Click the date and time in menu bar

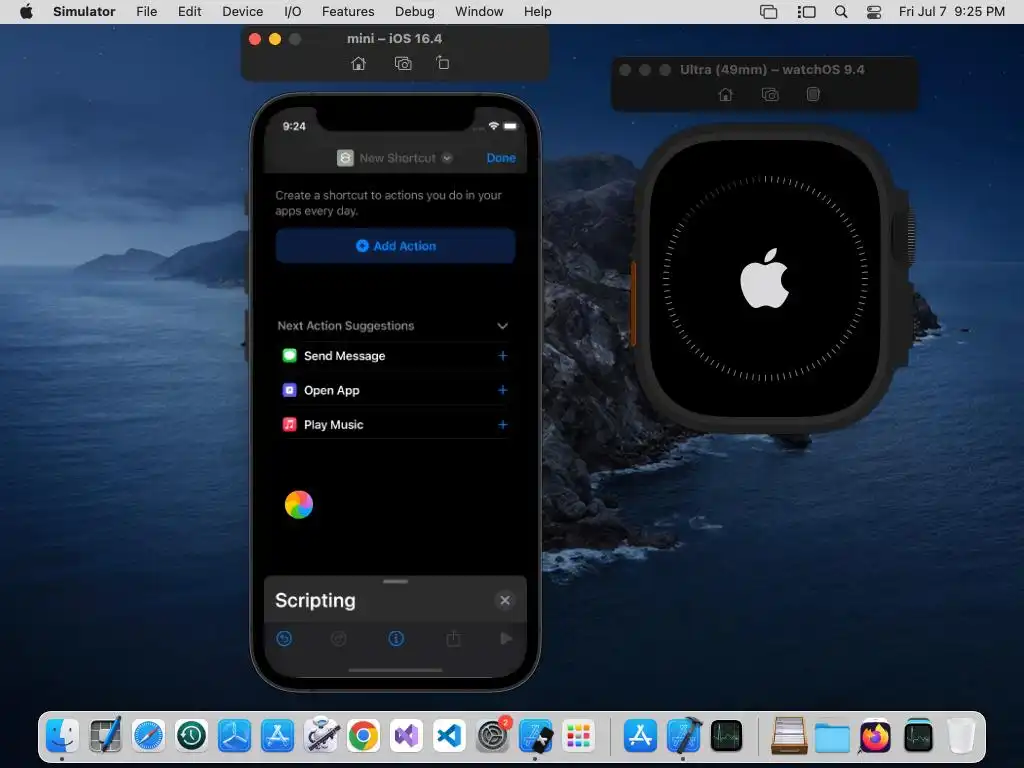952,12
